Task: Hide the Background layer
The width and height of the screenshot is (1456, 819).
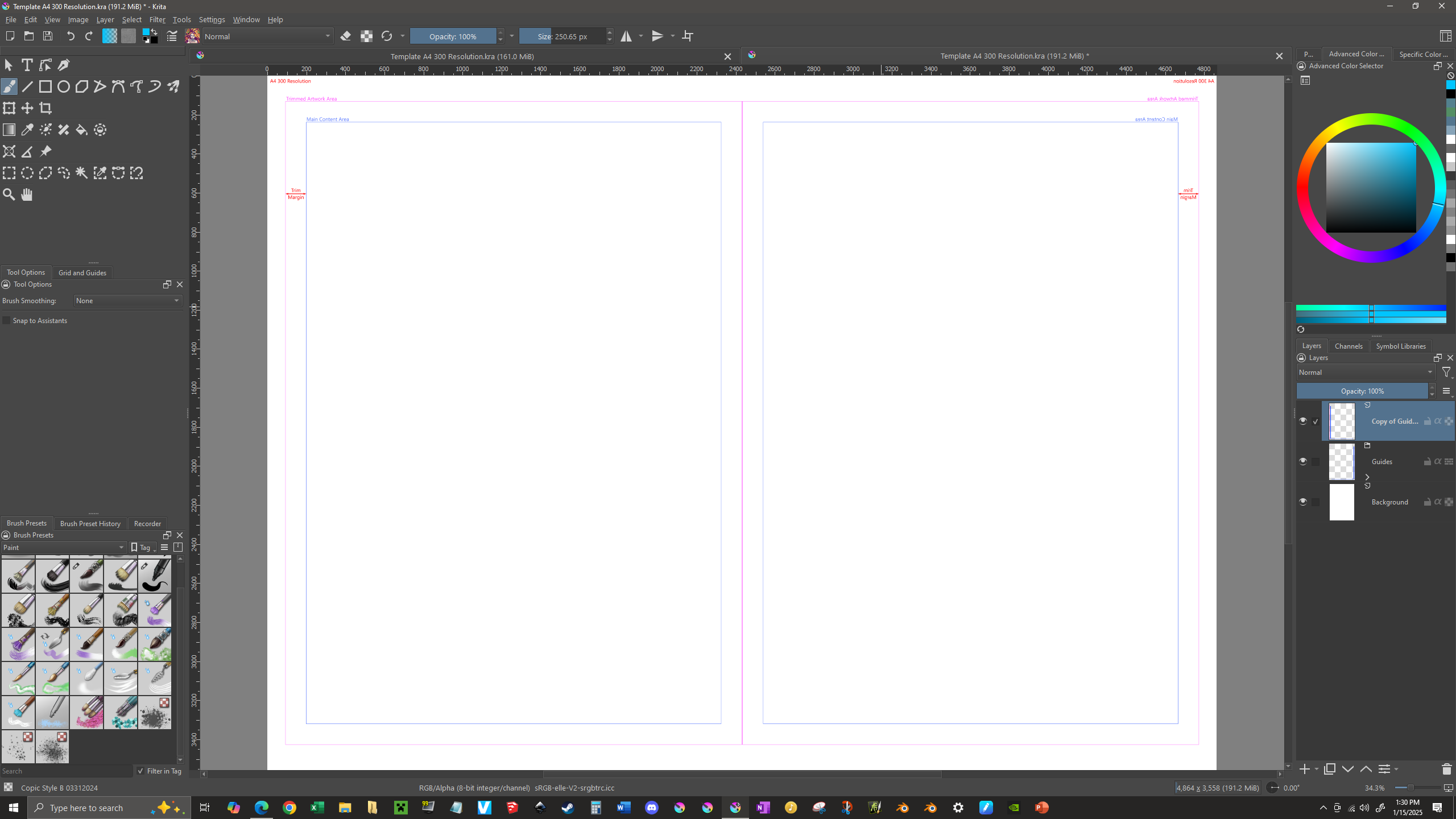Action: tap(1303, 502)
